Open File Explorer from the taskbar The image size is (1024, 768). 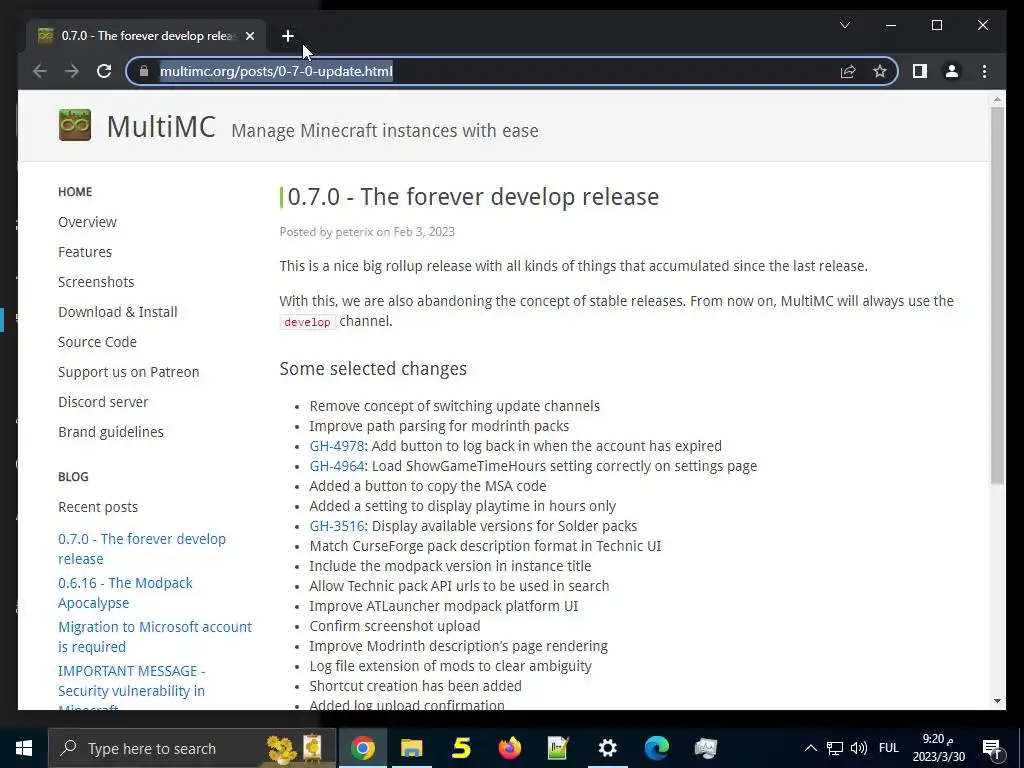411,748
